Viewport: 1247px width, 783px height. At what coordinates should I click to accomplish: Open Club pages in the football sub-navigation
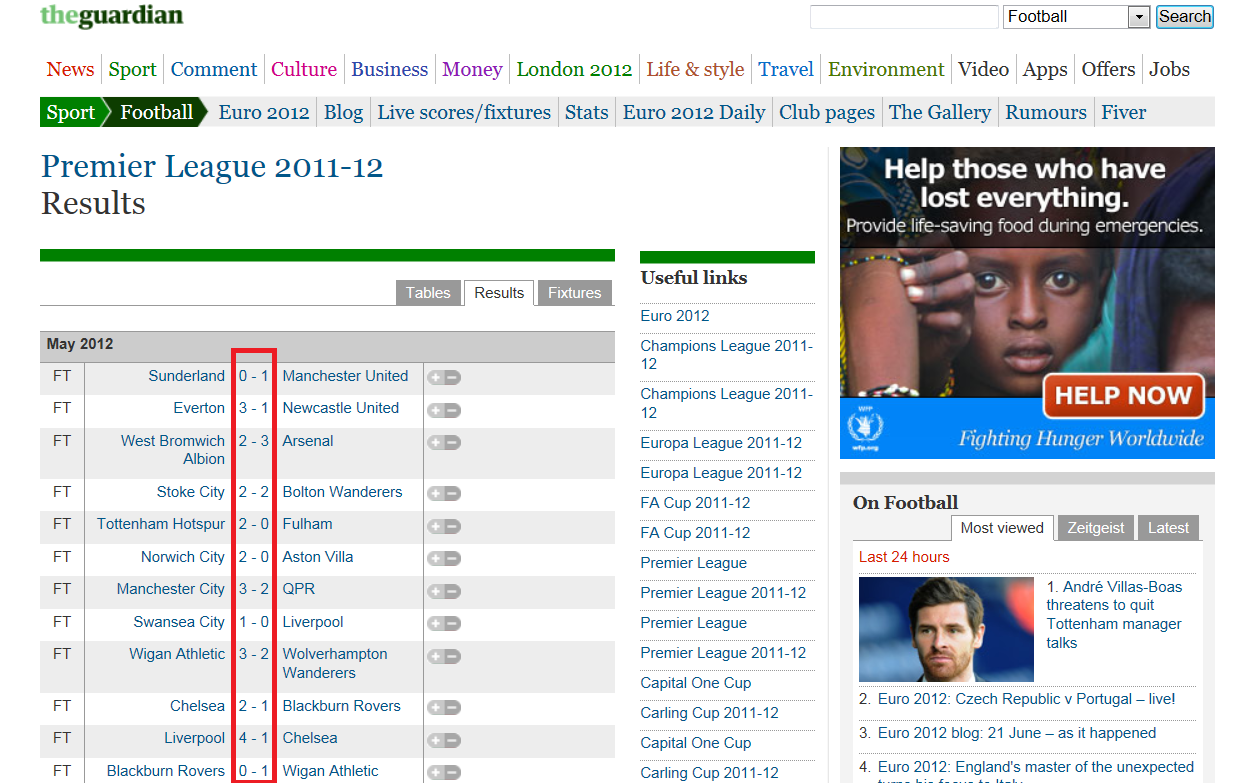pyautogui.click(x=827, y=112)
